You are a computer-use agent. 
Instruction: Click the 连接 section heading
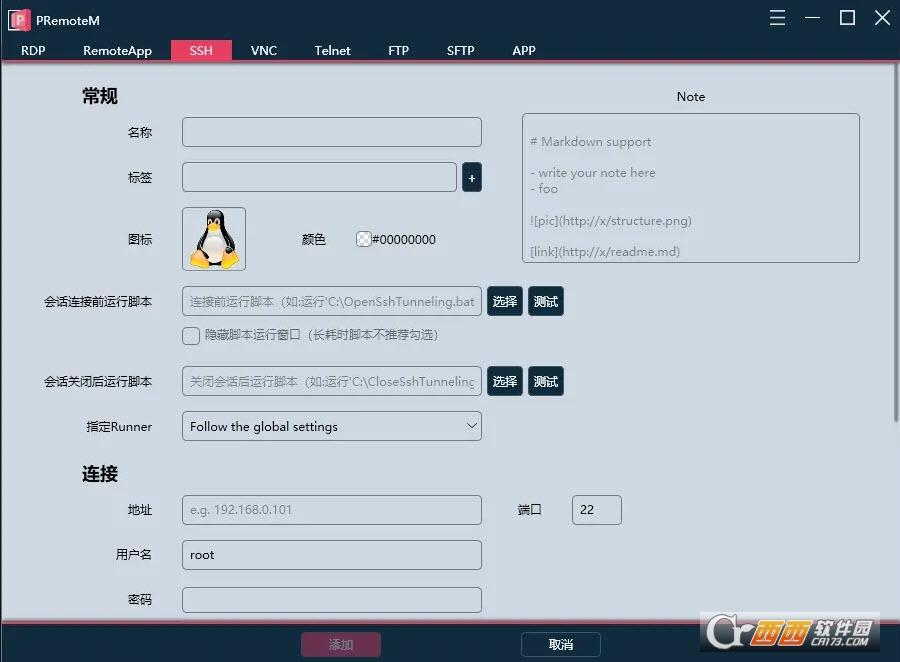click(100, 474)
